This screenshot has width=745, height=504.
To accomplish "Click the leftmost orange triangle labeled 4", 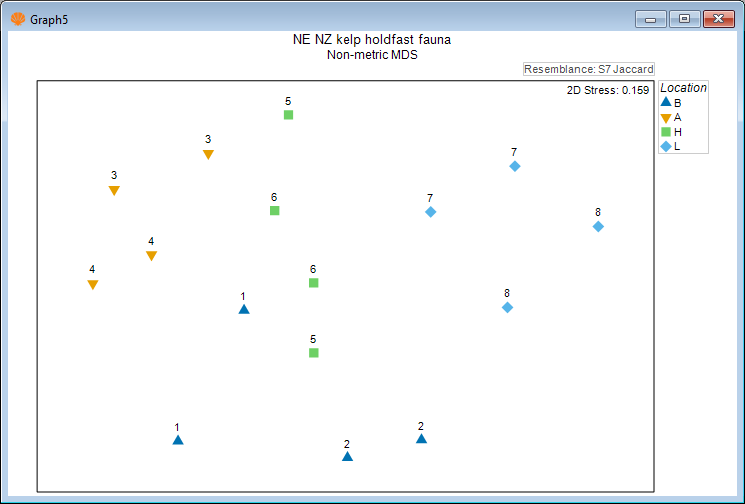I will (x=93, y=285).
